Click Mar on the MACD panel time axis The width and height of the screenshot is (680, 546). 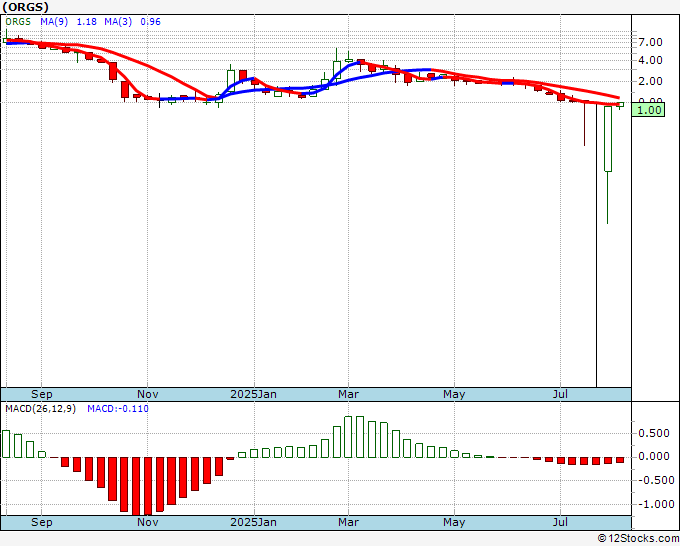coord(348,522)
